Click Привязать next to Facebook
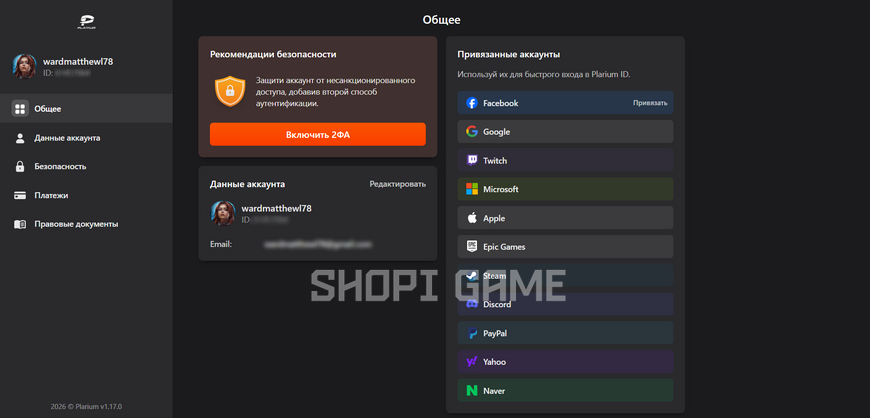 pyautogui.click(x=650, y=103)
